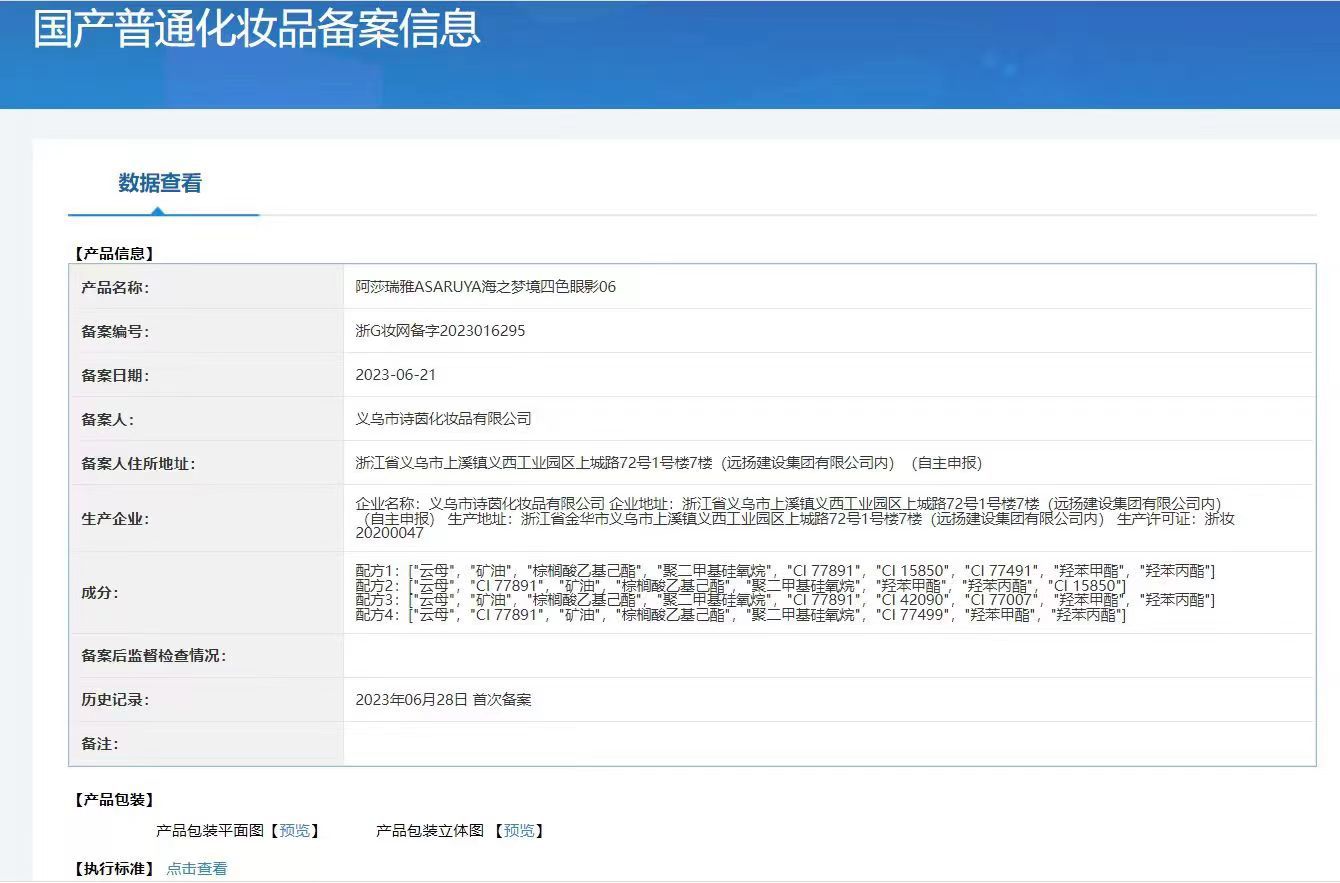Click the 产品名称 row label
1340x883 pixels.
(115, 288)
